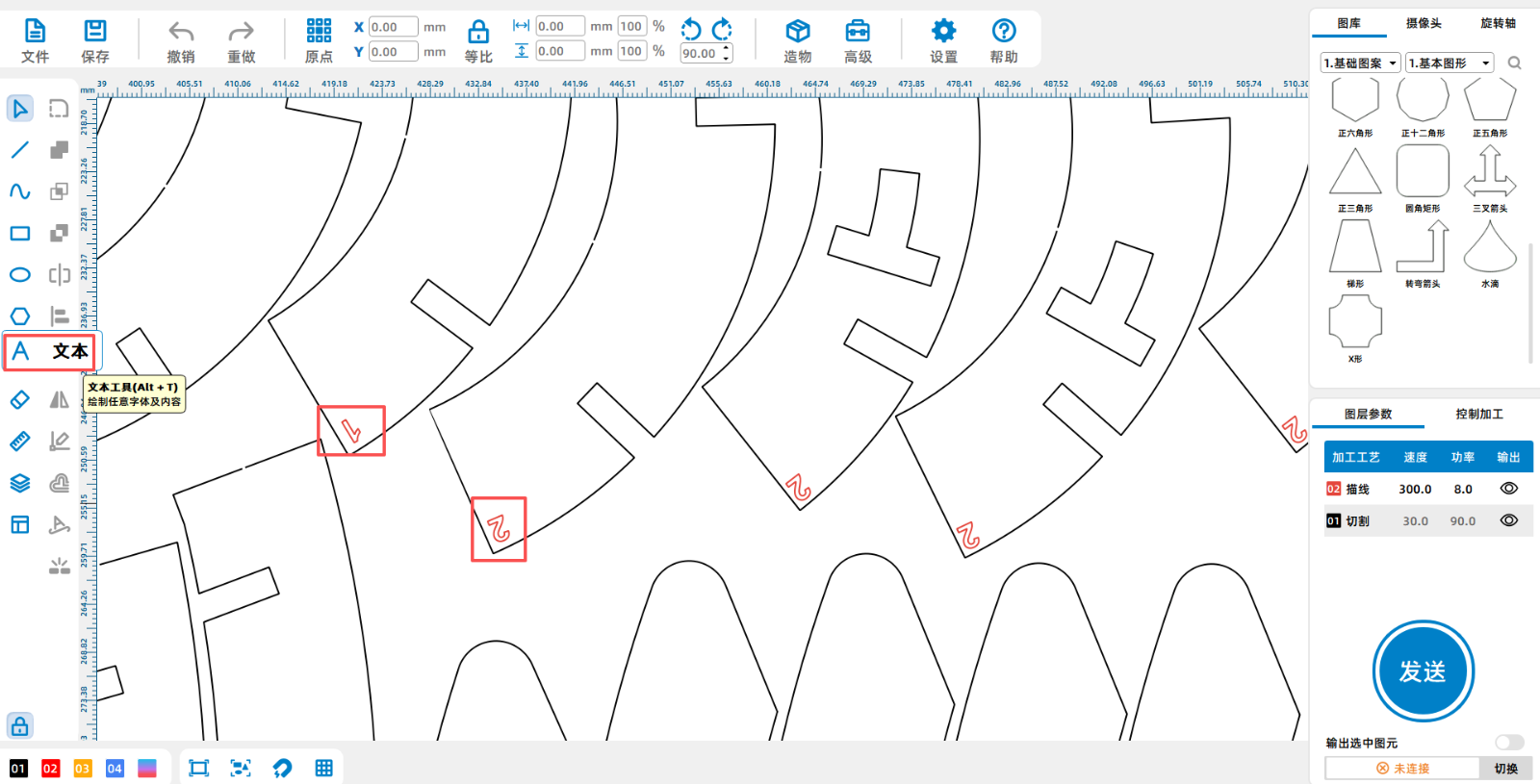This screenshot has height=784, width=1540.
Task: Click the 切换 button
Action: 1505,769
